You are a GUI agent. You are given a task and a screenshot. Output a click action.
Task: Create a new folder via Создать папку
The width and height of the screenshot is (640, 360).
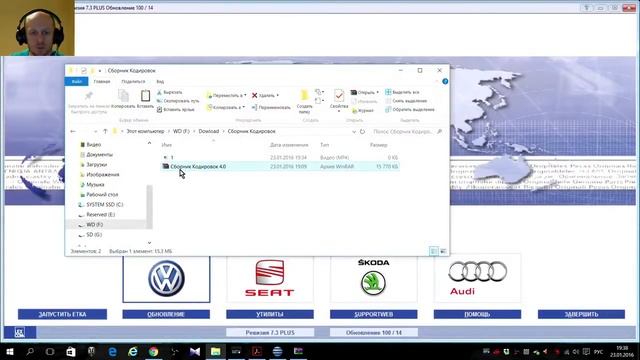(304, 101)
